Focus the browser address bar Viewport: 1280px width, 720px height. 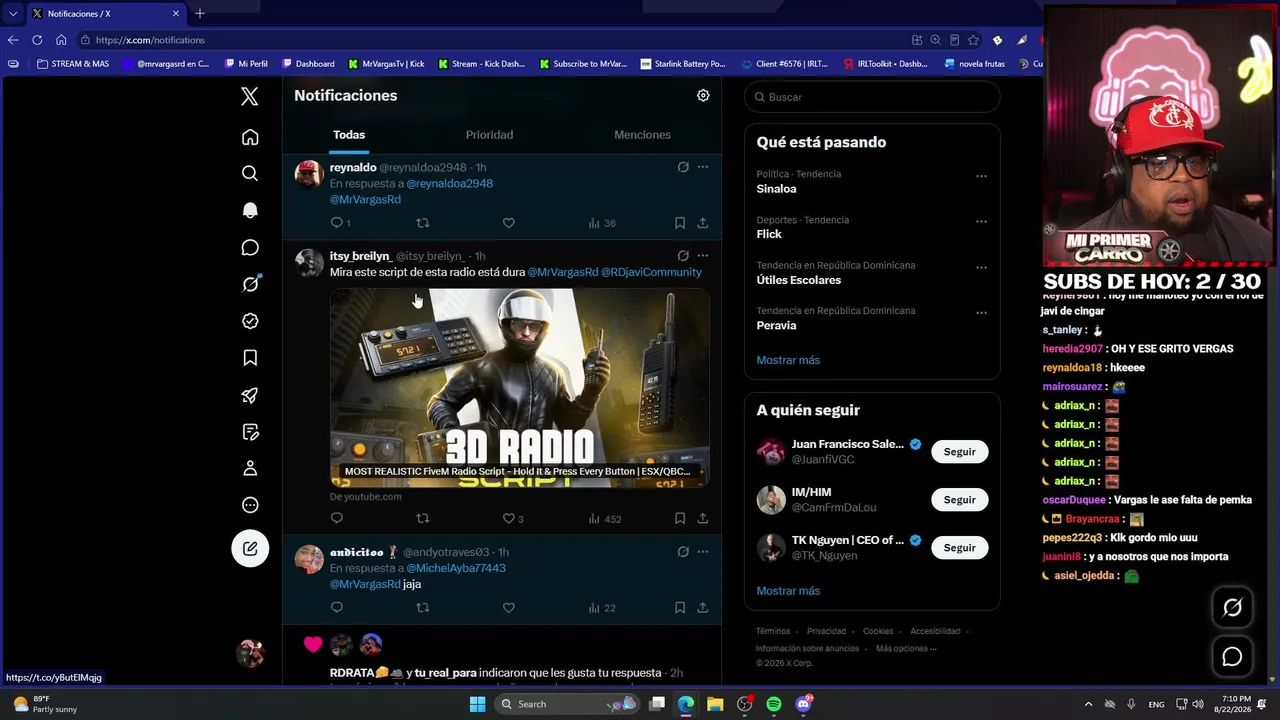490,40
